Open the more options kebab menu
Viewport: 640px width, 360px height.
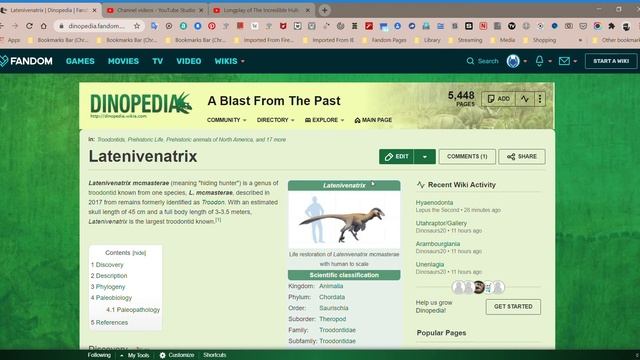[x=540, y=99]
